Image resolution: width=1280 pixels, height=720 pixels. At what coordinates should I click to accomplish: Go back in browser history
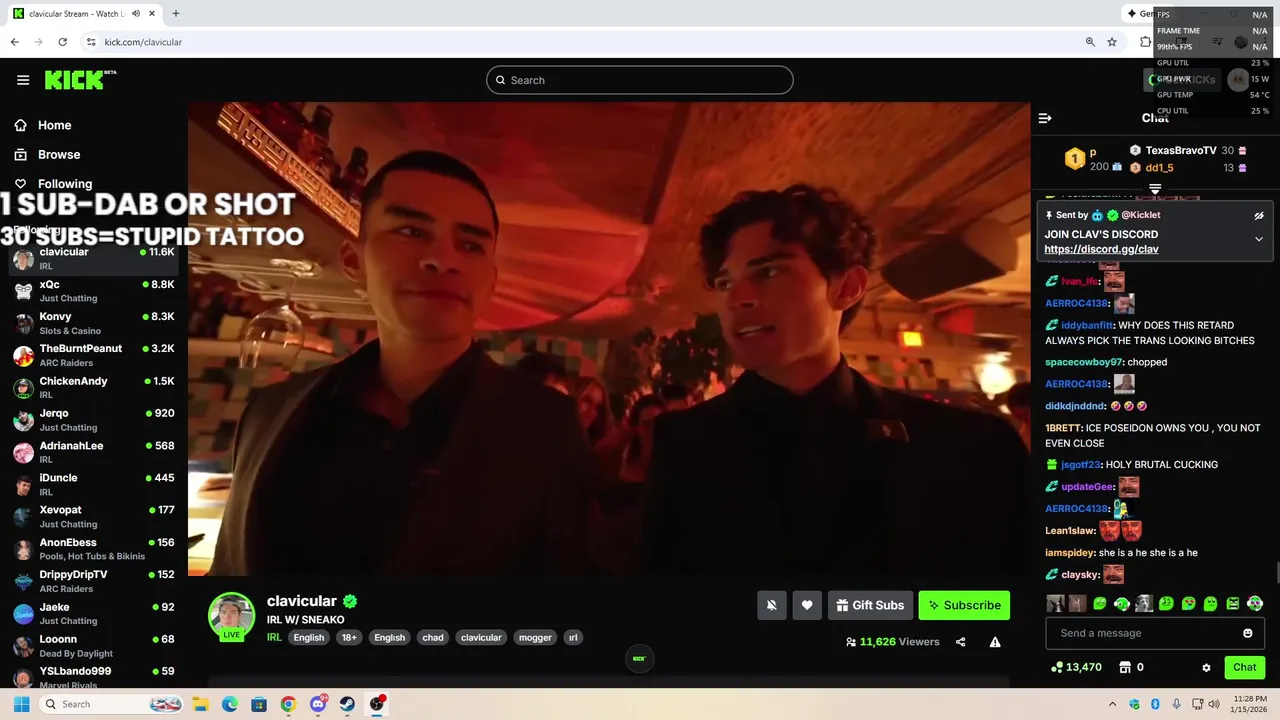tap(15, 42)
